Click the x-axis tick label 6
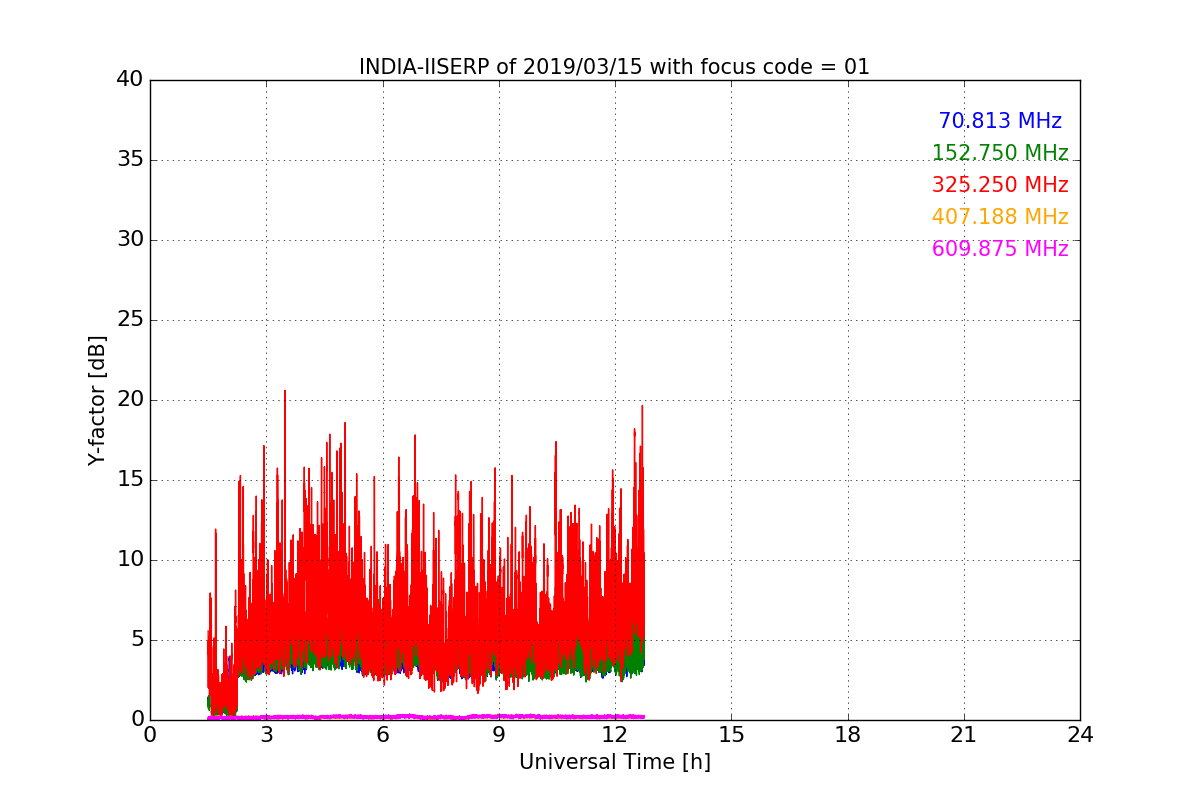 [383, 734]
